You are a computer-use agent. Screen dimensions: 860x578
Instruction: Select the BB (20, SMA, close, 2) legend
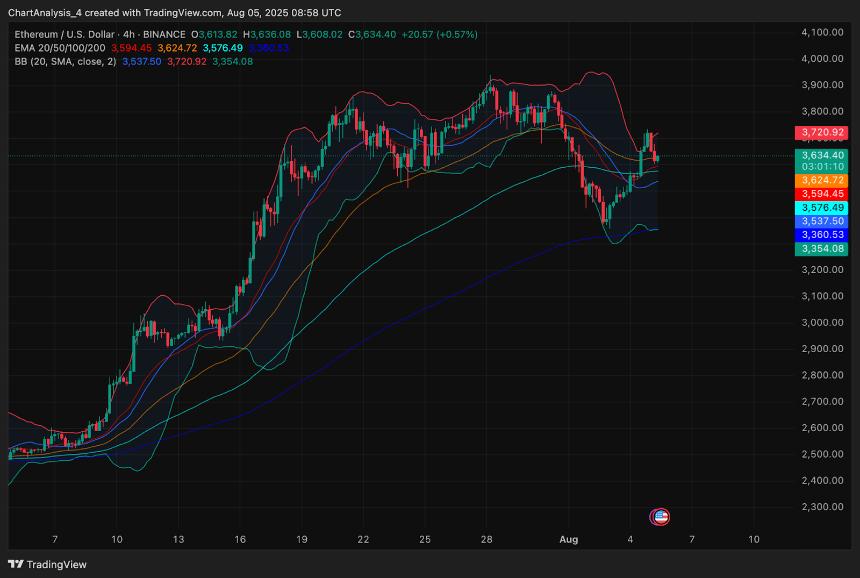click(x=64, y=61)
